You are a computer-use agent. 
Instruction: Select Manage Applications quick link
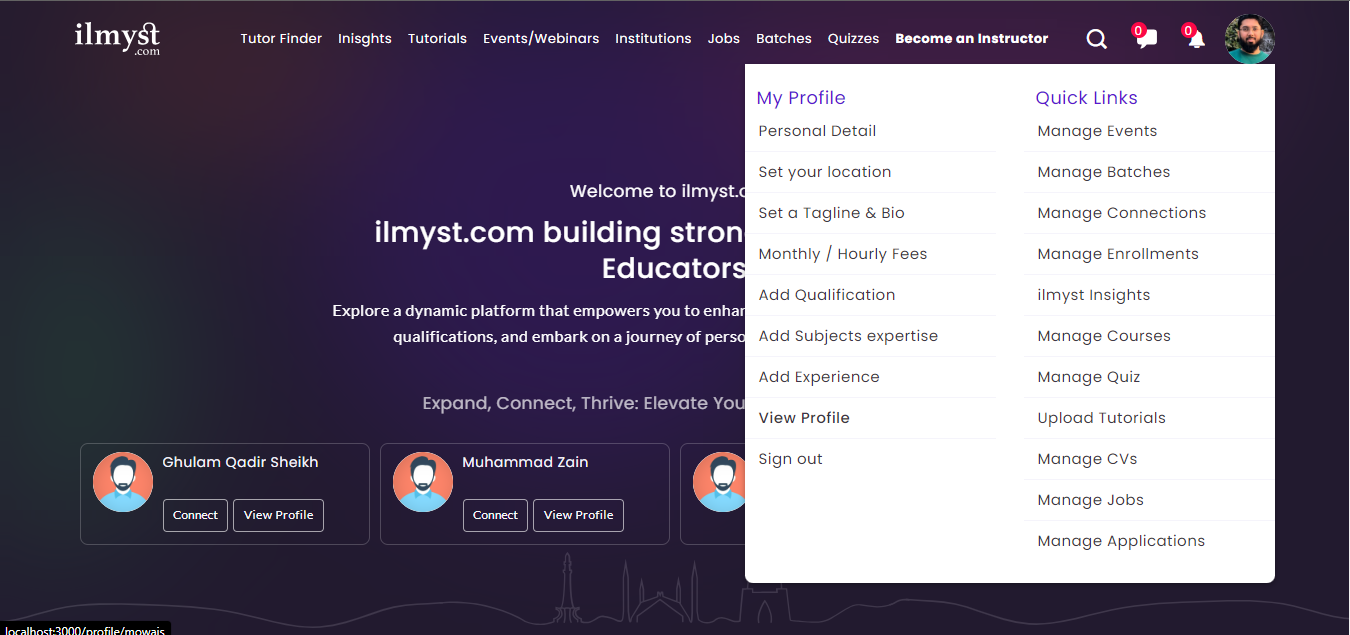click(1121, 541)
